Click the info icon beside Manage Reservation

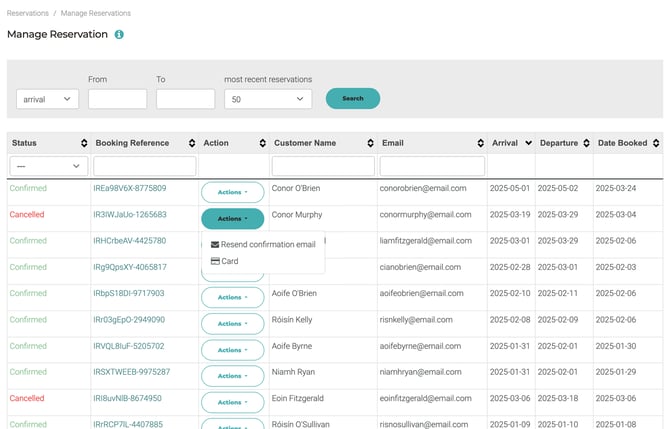tap(119, 35)
